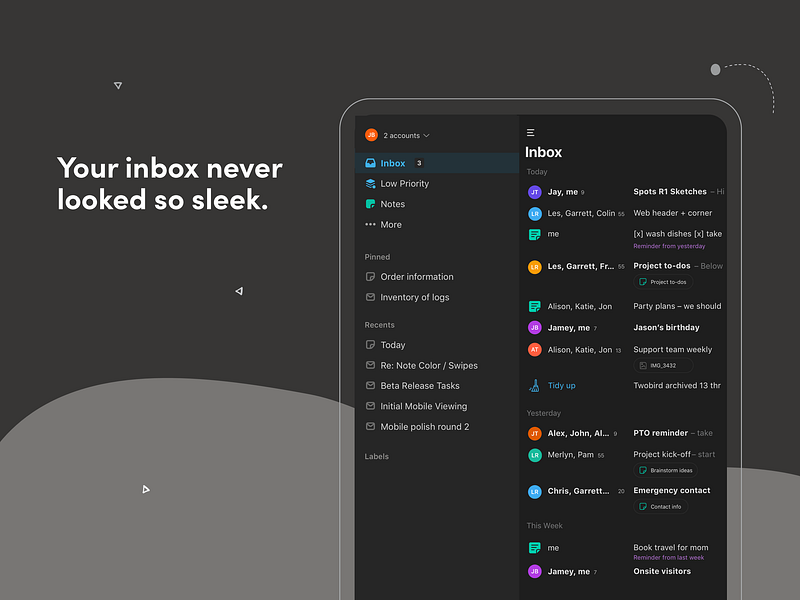
Task: Open the Spots R1 Sketches thread from Jay
Action: [x=625, y=192]
